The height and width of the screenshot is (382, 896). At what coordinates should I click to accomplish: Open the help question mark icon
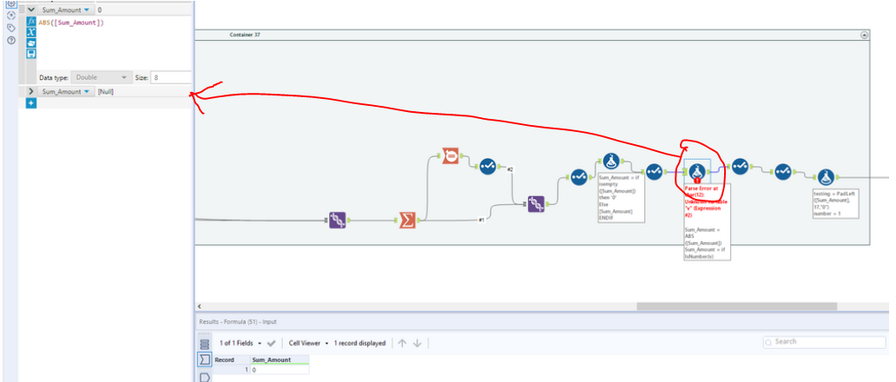tap(11, 40)
